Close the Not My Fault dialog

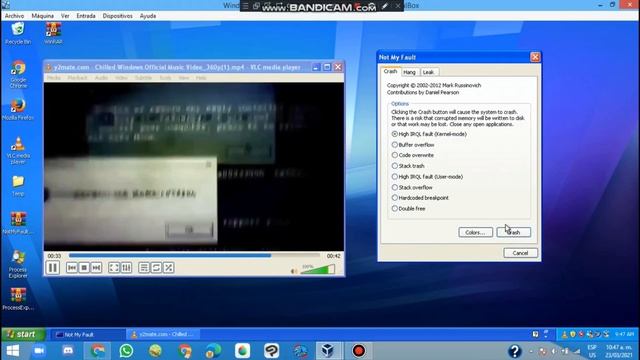[535, 57]
